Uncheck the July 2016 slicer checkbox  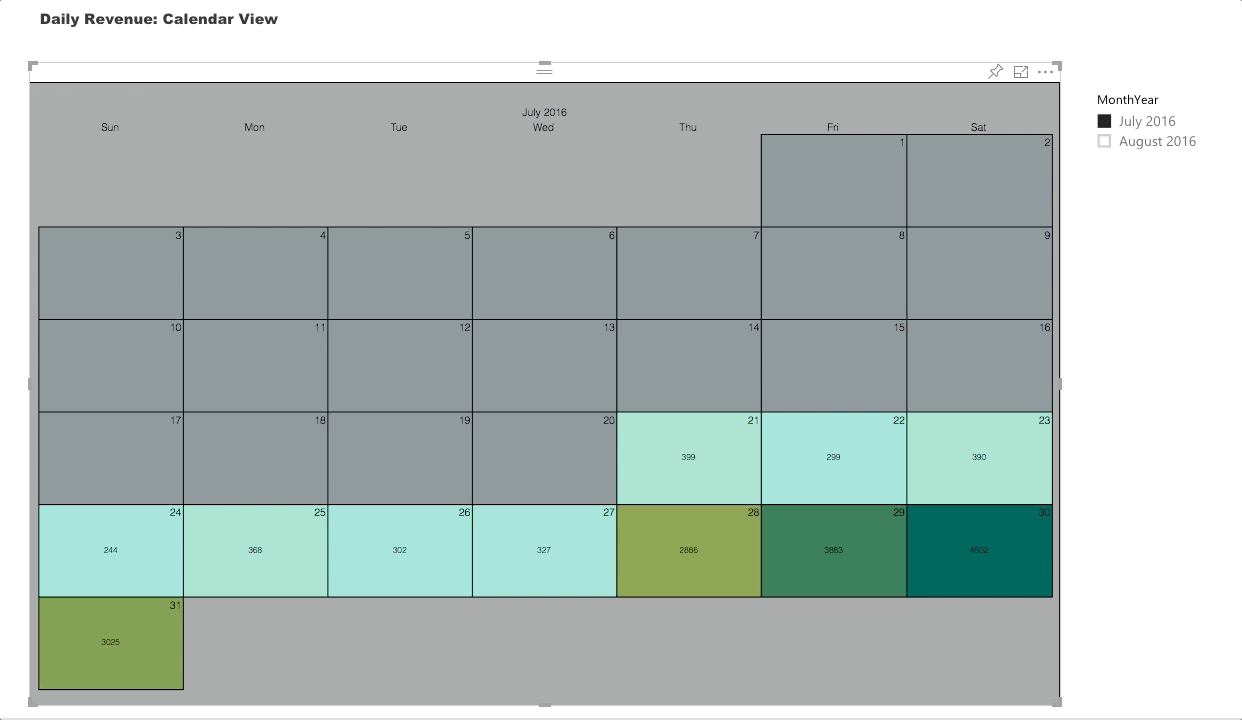[x=1104, y=121]
